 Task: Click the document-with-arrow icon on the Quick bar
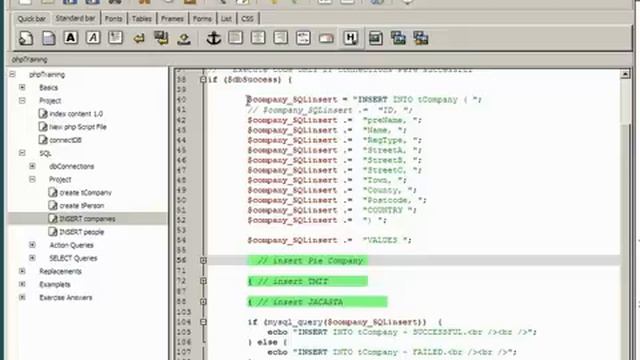coord(26,38)
